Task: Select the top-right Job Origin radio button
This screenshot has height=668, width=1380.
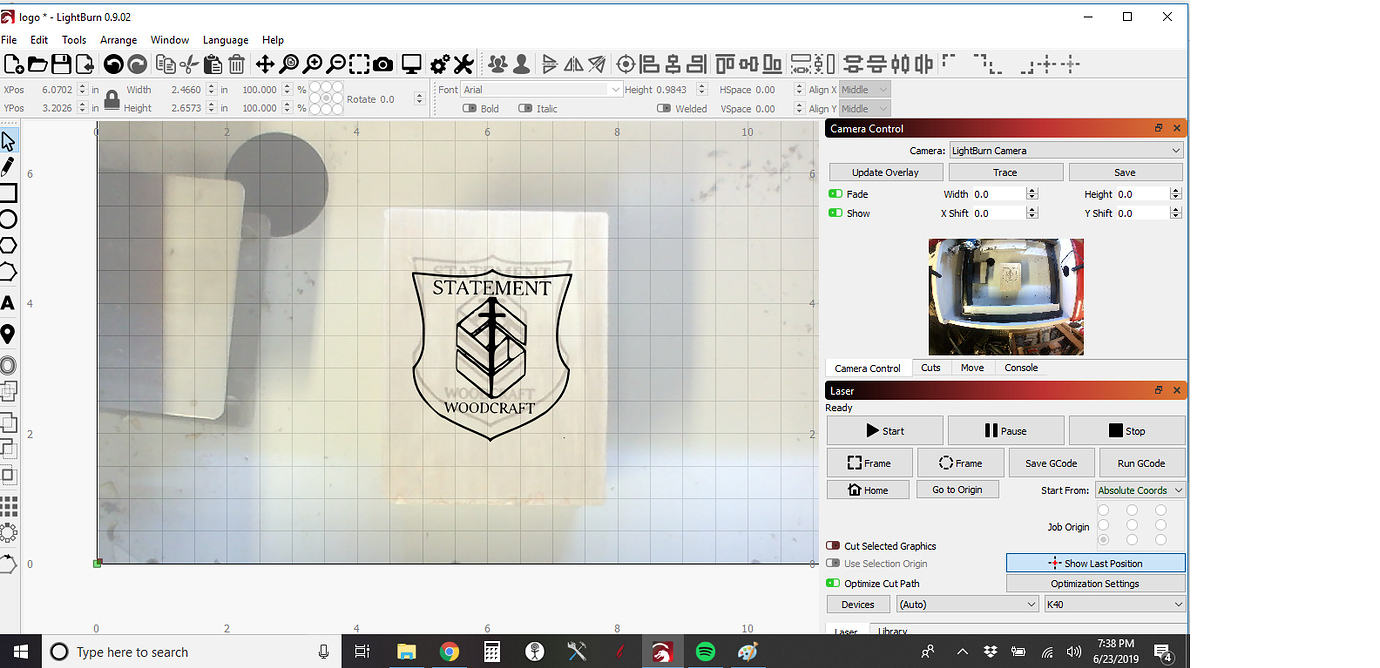Action: click(x=1161, y=510)
